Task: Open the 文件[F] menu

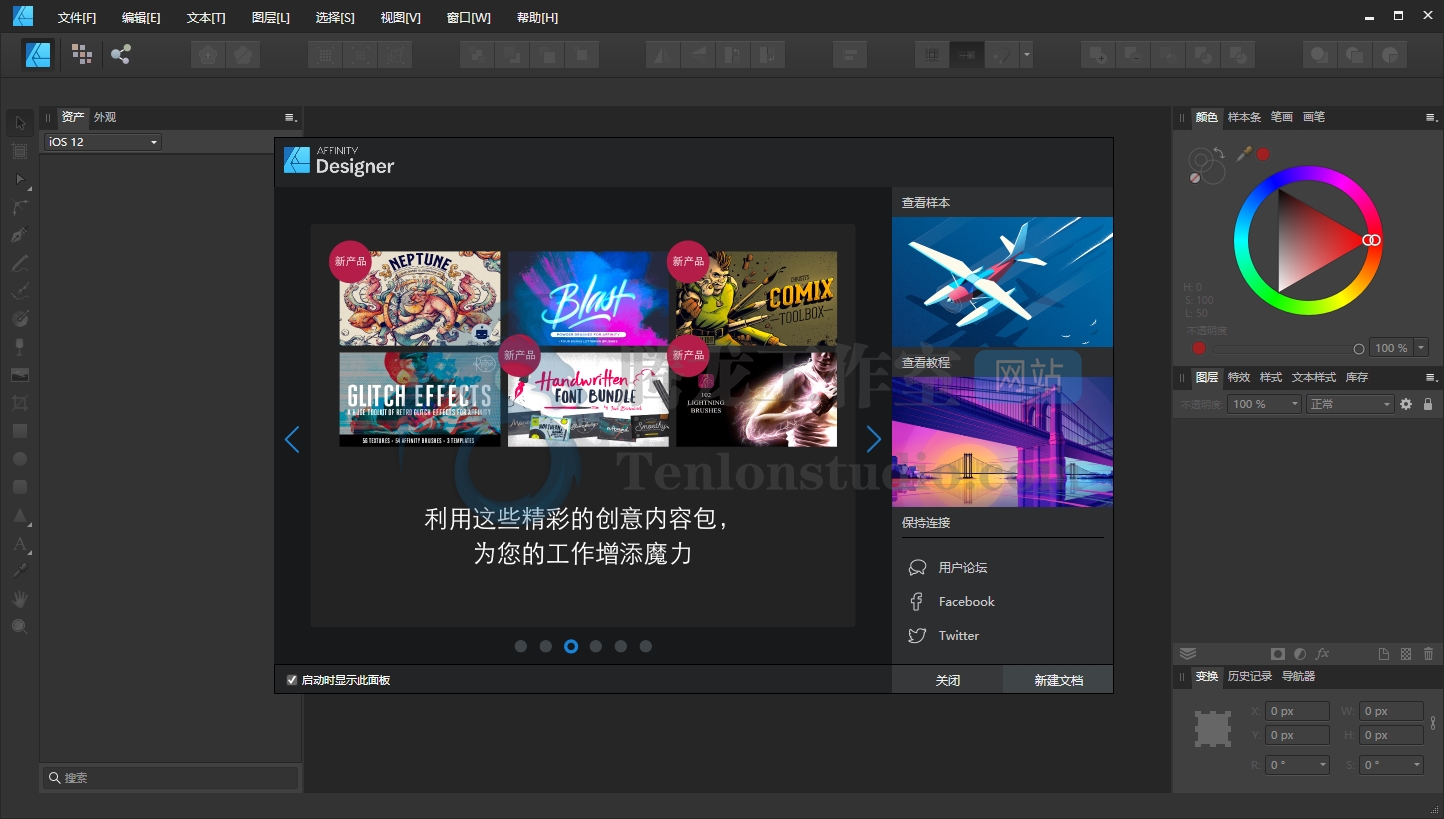Action: click(77, 18)
